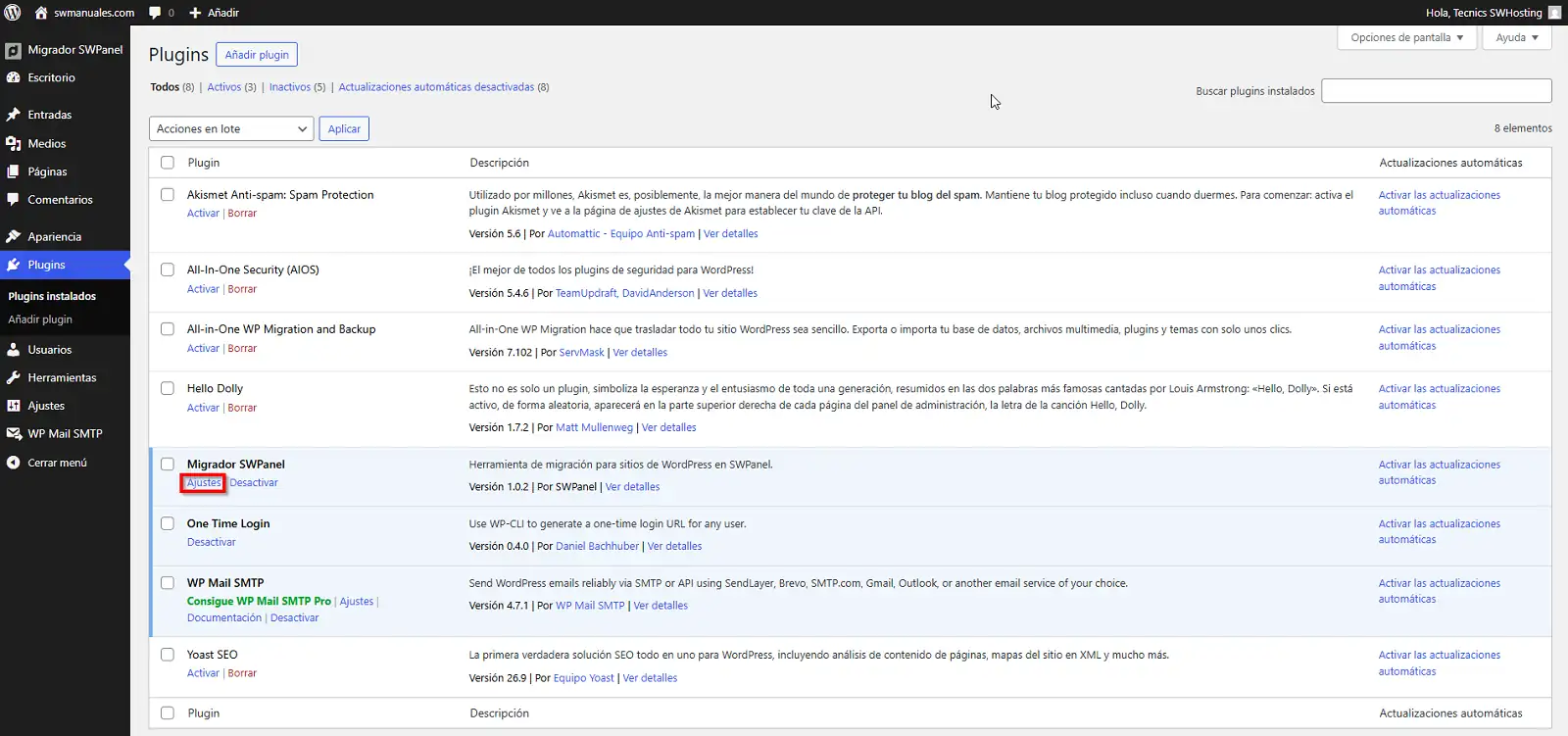Tick the Yoast SEO plugin checkbox
The image size is (1568, 736).
tap(168, 654)
